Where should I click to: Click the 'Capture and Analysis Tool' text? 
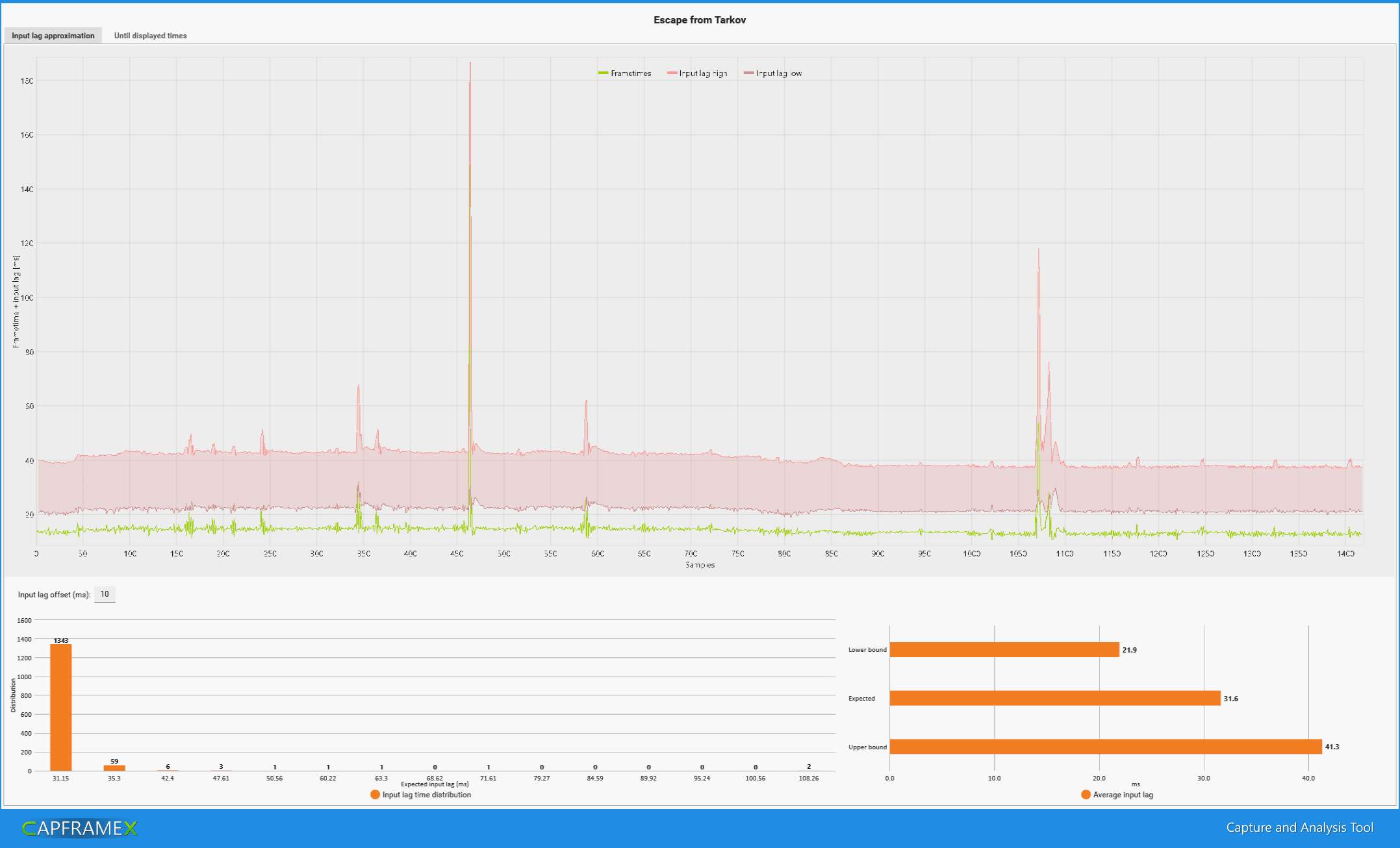[x=1299, y=827]
